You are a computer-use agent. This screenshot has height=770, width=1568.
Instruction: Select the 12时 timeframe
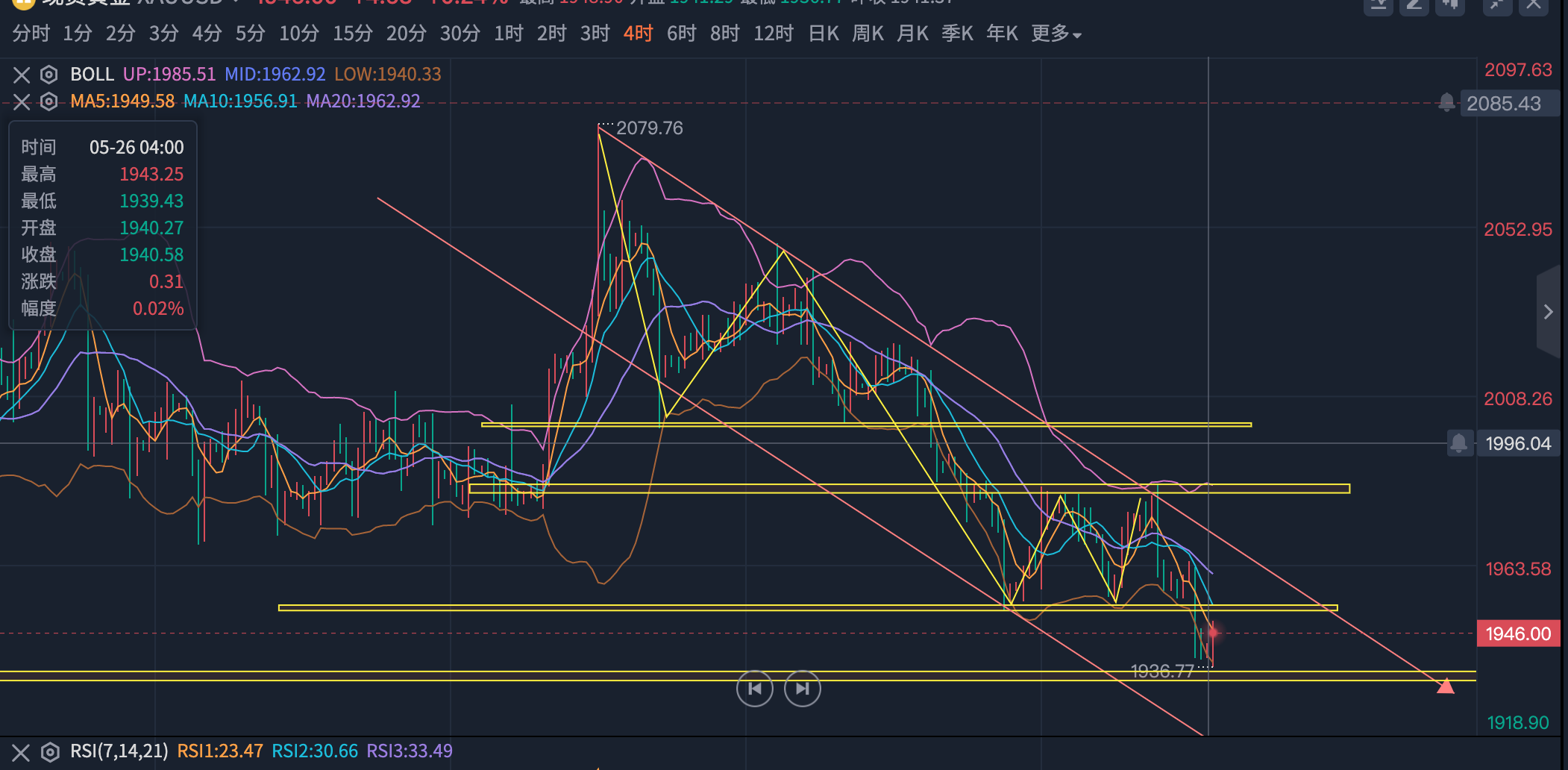773,34
